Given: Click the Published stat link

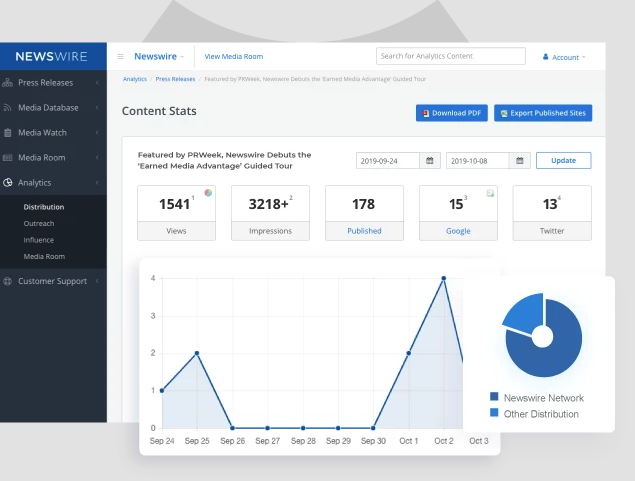Looking at the screenshot, I should click(x=364, y=231).
